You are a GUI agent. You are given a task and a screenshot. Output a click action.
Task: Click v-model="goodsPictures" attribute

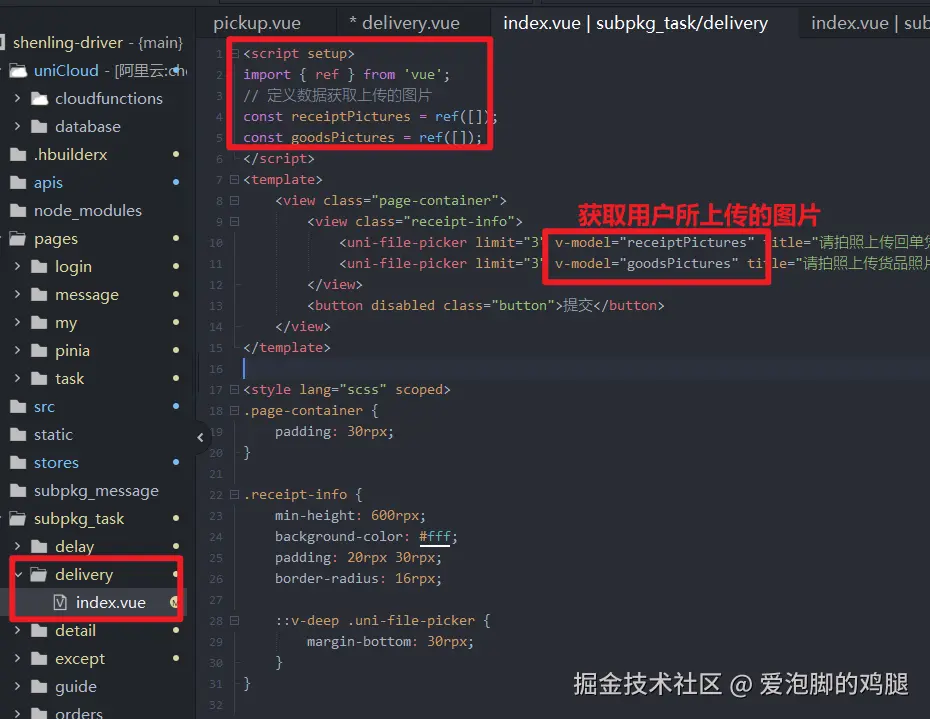[x=646, y=263]
